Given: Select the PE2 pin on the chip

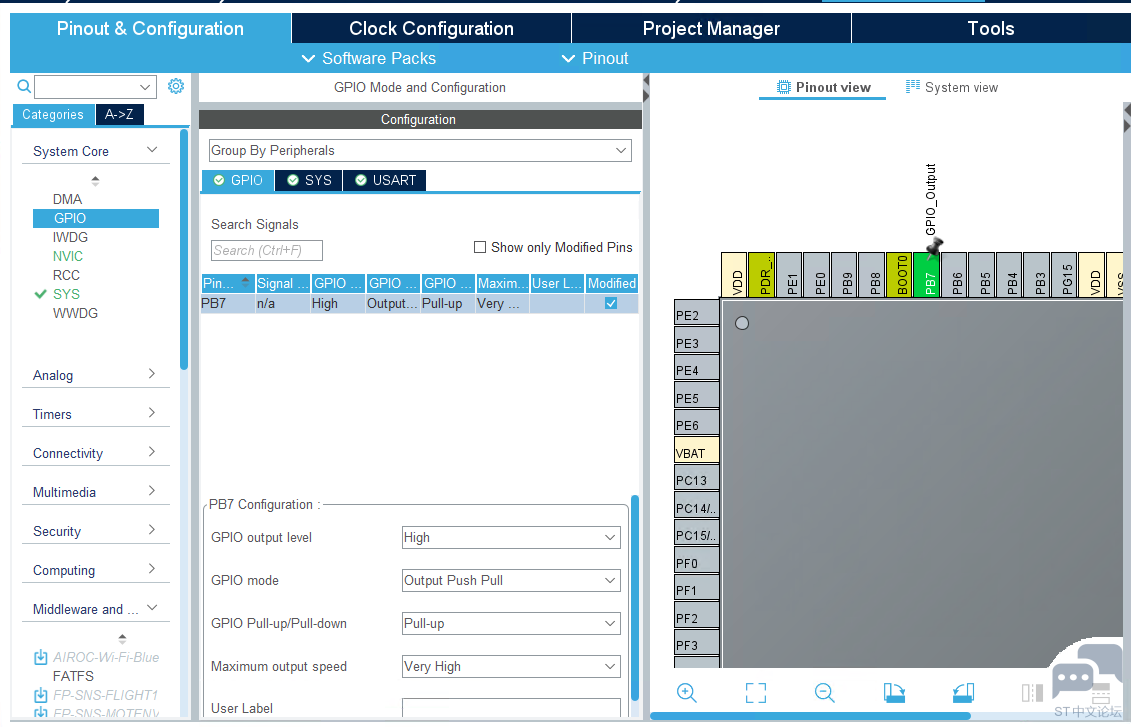Looking at the screenshot, I should tap(697, 312).
